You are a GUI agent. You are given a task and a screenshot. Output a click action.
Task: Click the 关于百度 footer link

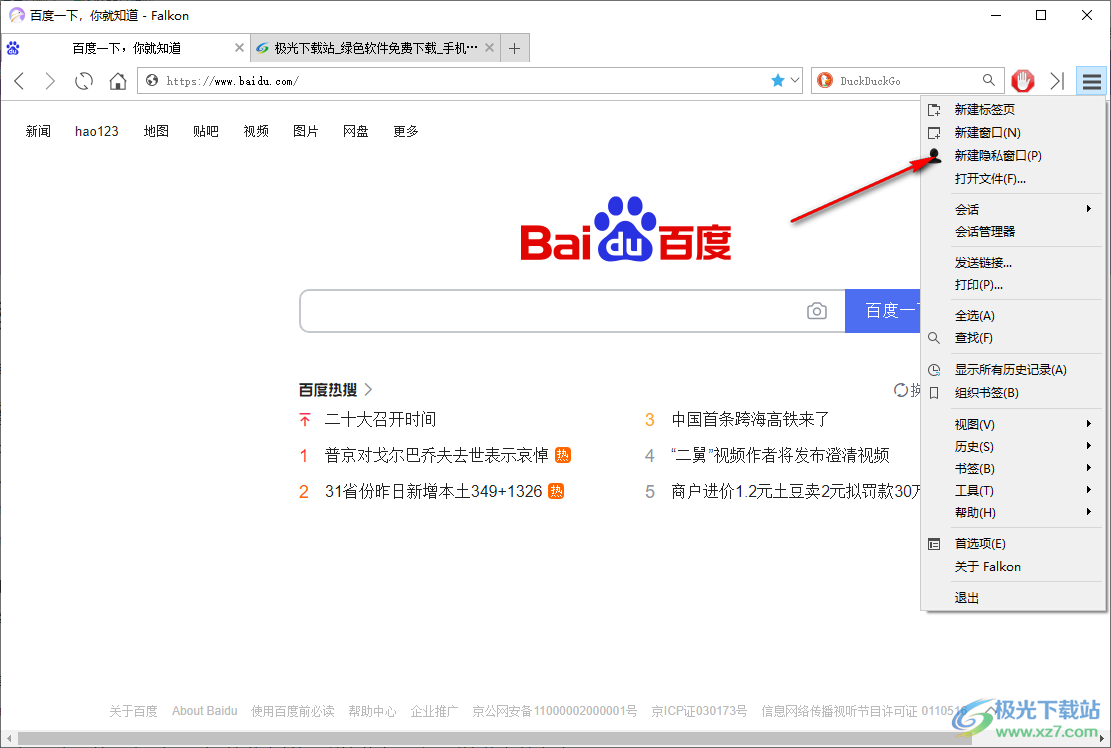click(133, 710)
